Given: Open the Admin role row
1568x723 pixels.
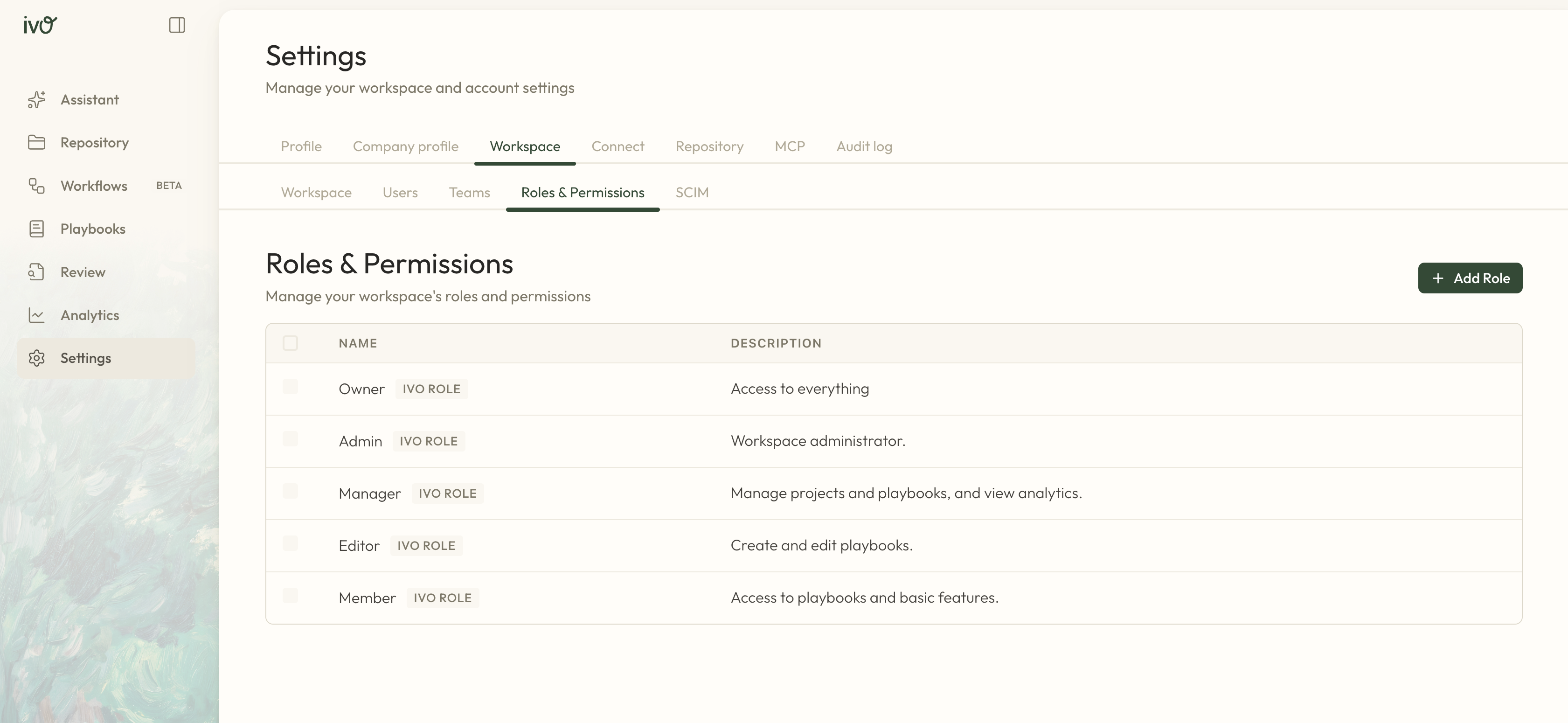Looking at the screenshot, I should [361, 441].
